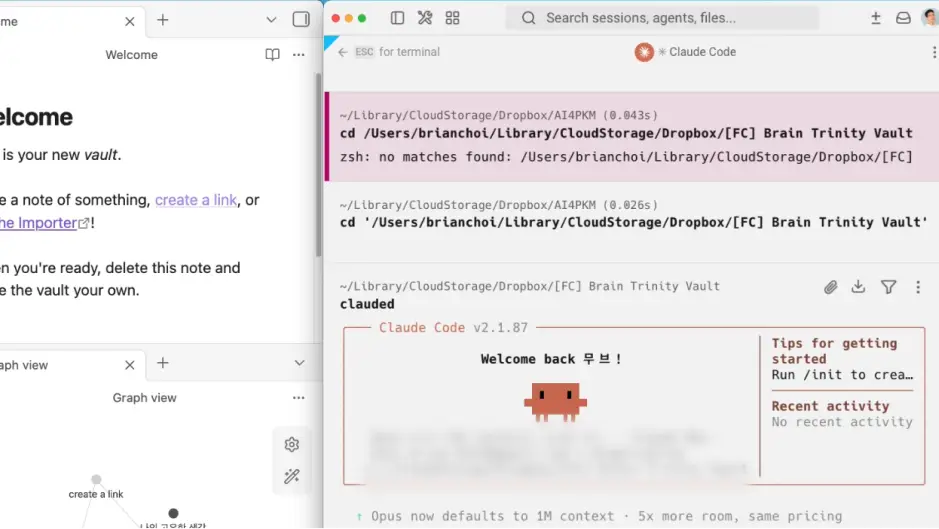Viewport: 939px width, 529px height.
Task: Expand tab list dropdown in Graph view pane
Action: 299,363
